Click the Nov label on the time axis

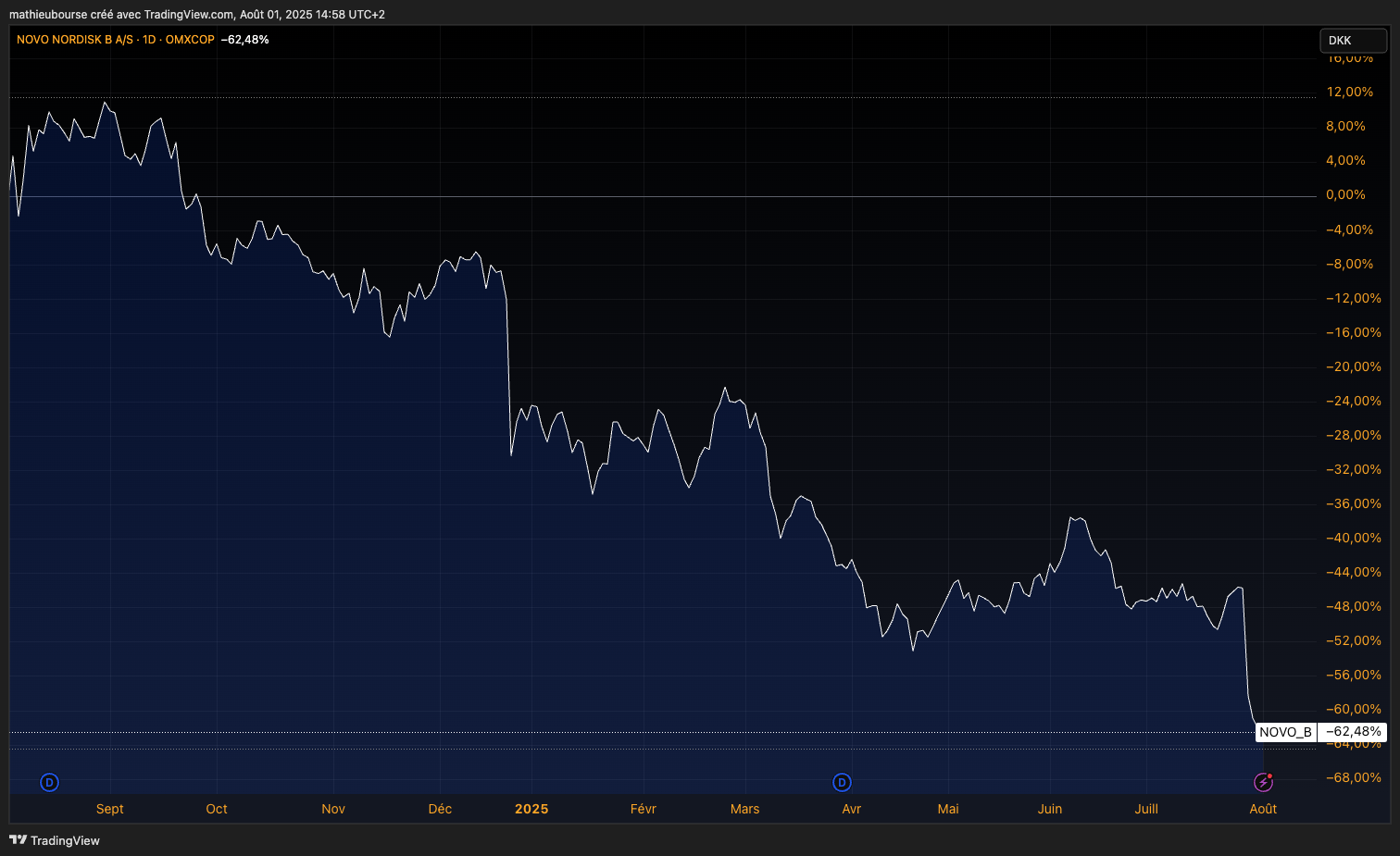point(333,809)
